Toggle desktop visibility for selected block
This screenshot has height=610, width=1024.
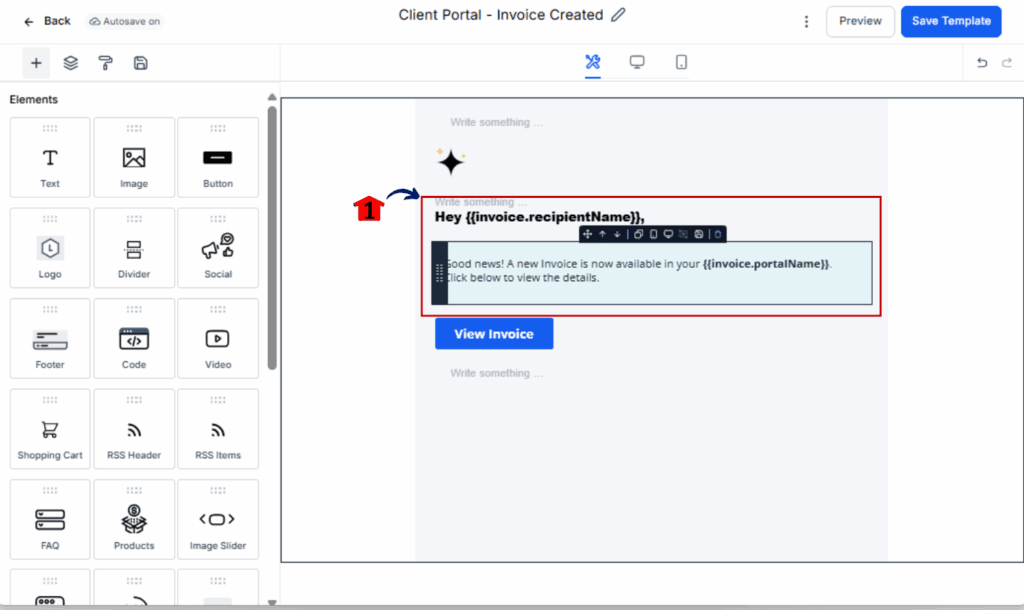[668, 234]
